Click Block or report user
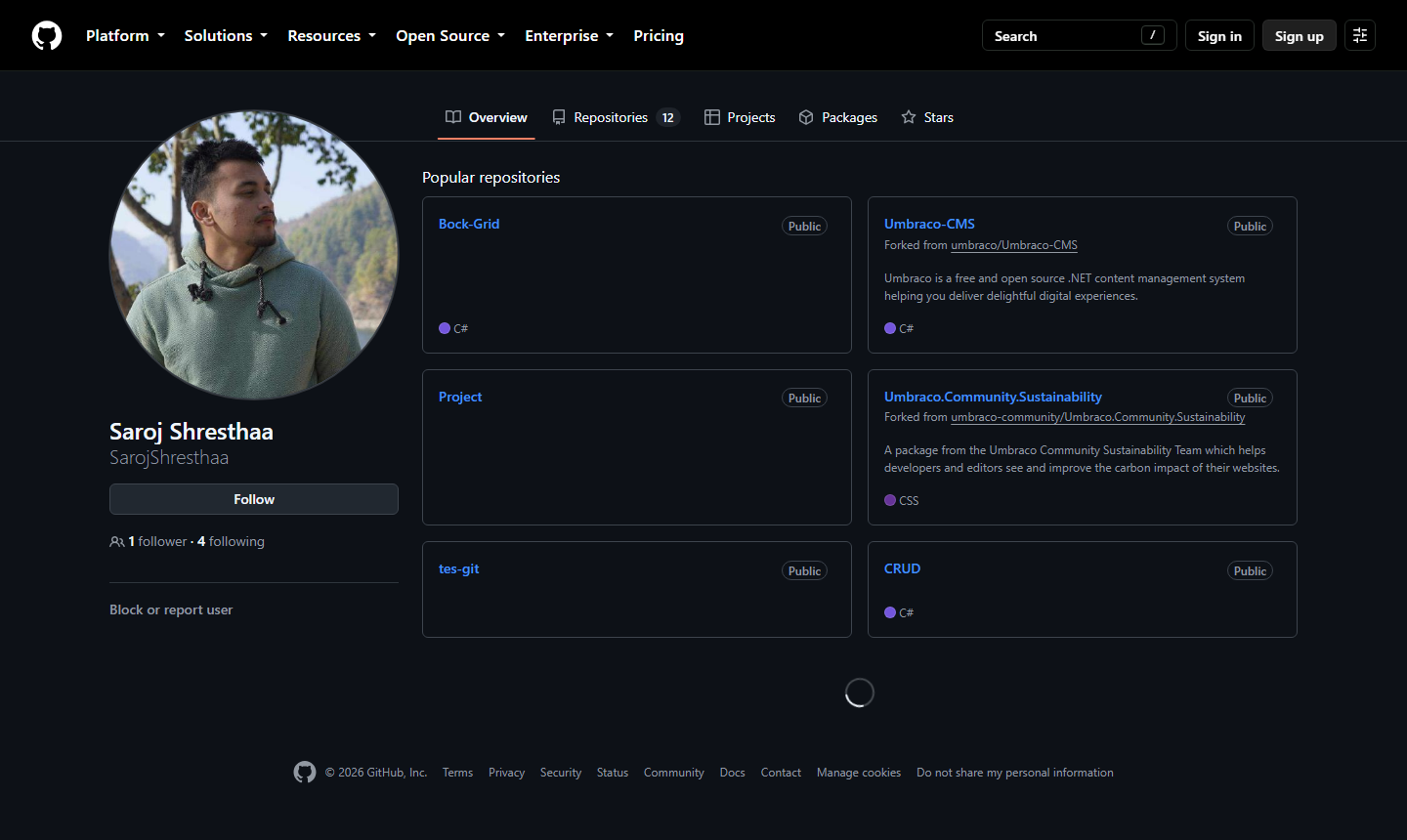The width and height of the screenshot is (1407, 840). 171,609
